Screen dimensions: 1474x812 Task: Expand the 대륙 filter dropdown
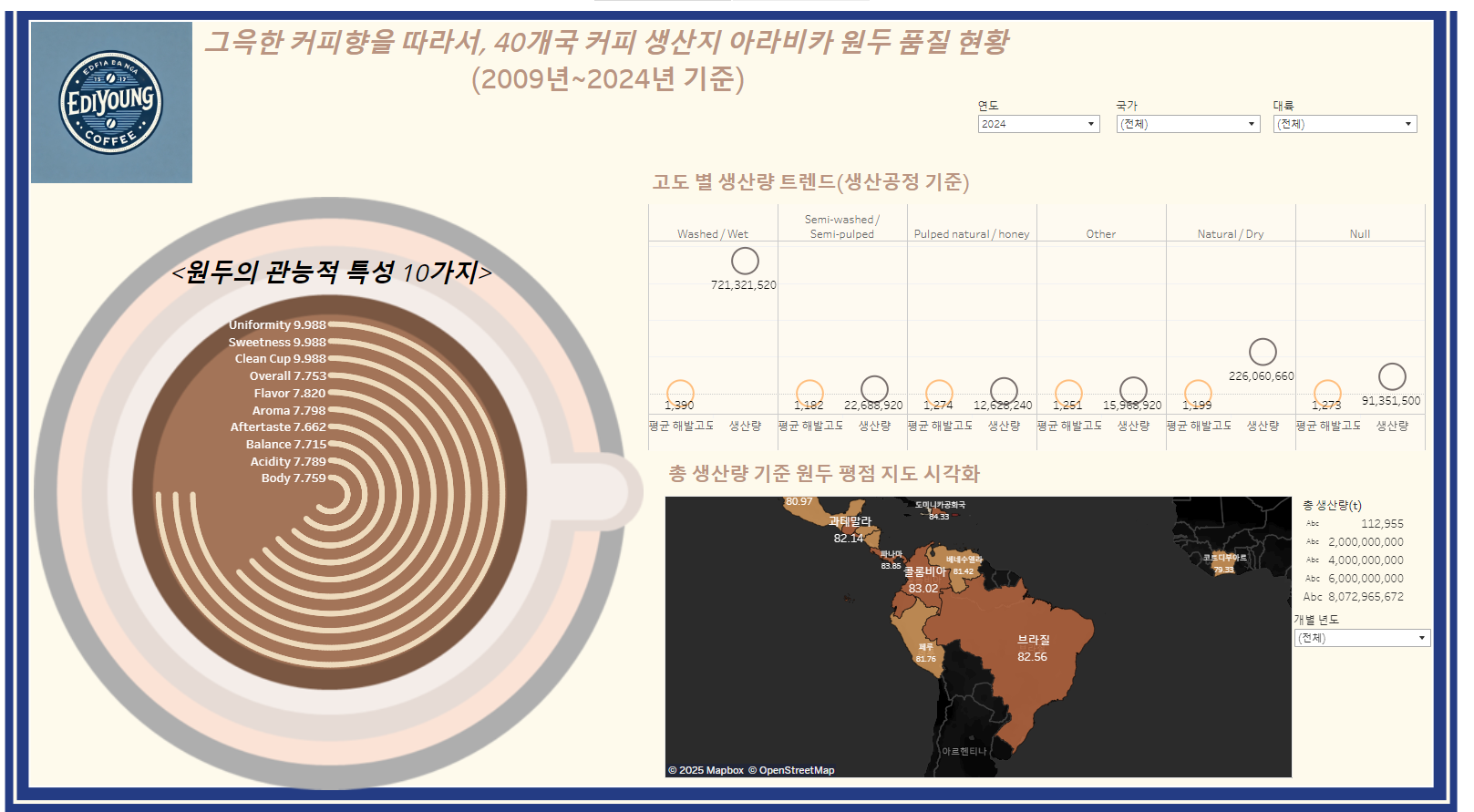[1345, 124]
